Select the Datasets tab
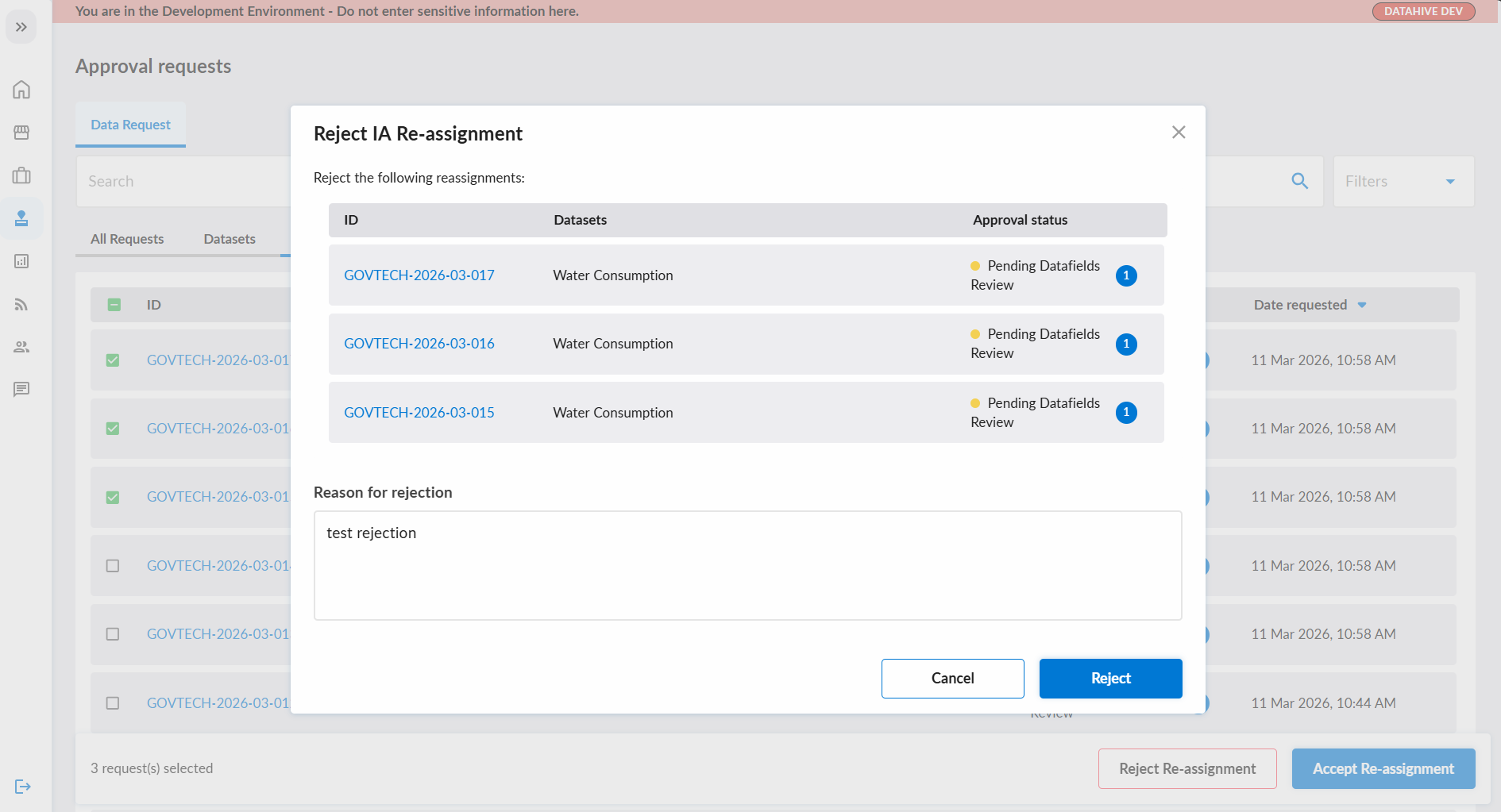This screenshot has height=812, width=1501. 230,239
